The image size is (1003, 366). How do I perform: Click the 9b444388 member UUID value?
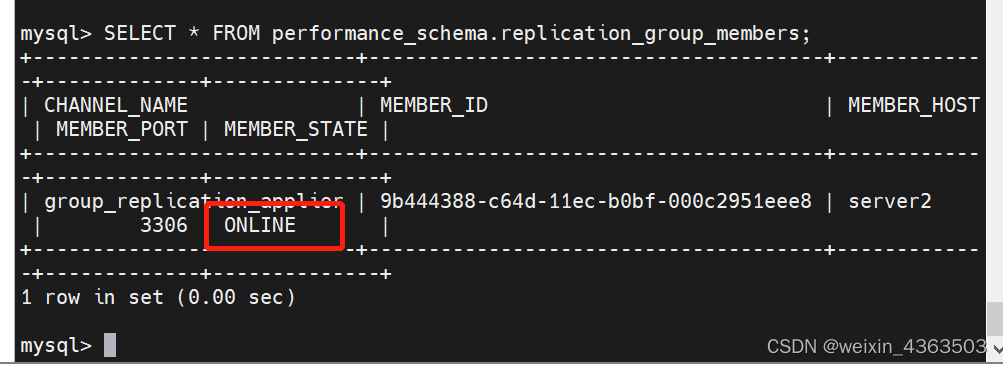(x=596, y=202)
